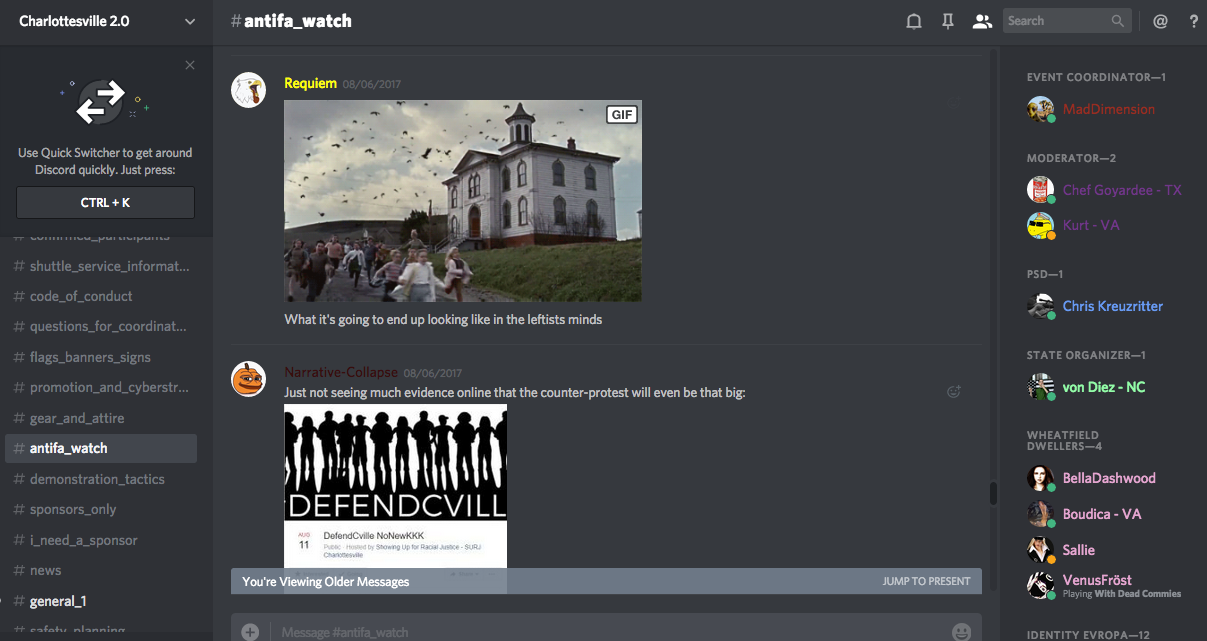Image resolution: width=1207 pixels, height=641 pixels.
Task: Jump to present messages
Action: coord(926,581)
